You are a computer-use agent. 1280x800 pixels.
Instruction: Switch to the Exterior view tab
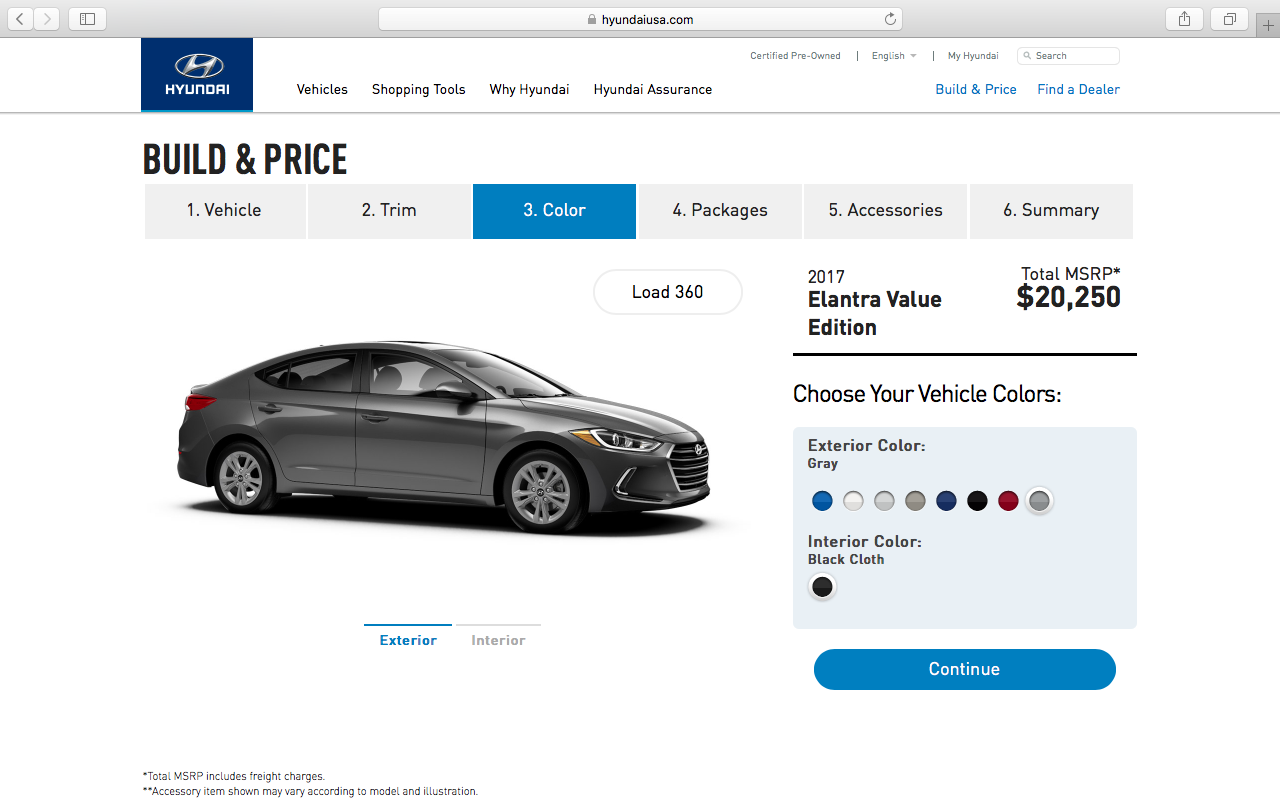(408, 640)
